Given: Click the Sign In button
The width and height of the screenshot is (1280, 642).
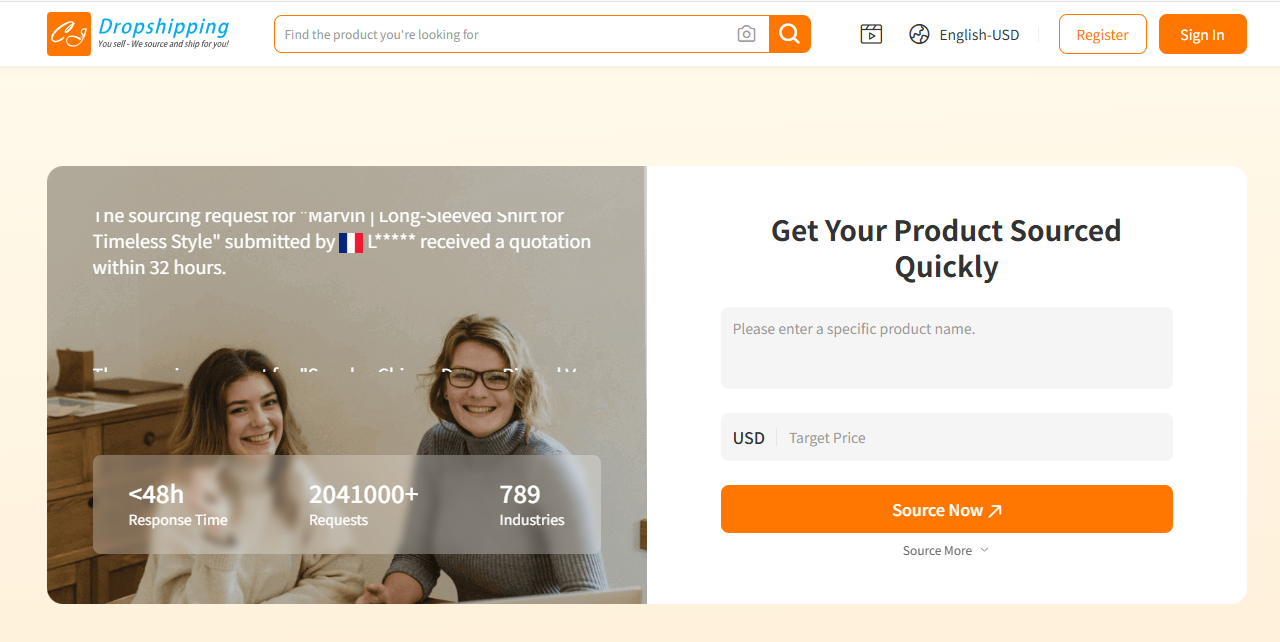Looking at the screenshot, I should (1202, 33).
